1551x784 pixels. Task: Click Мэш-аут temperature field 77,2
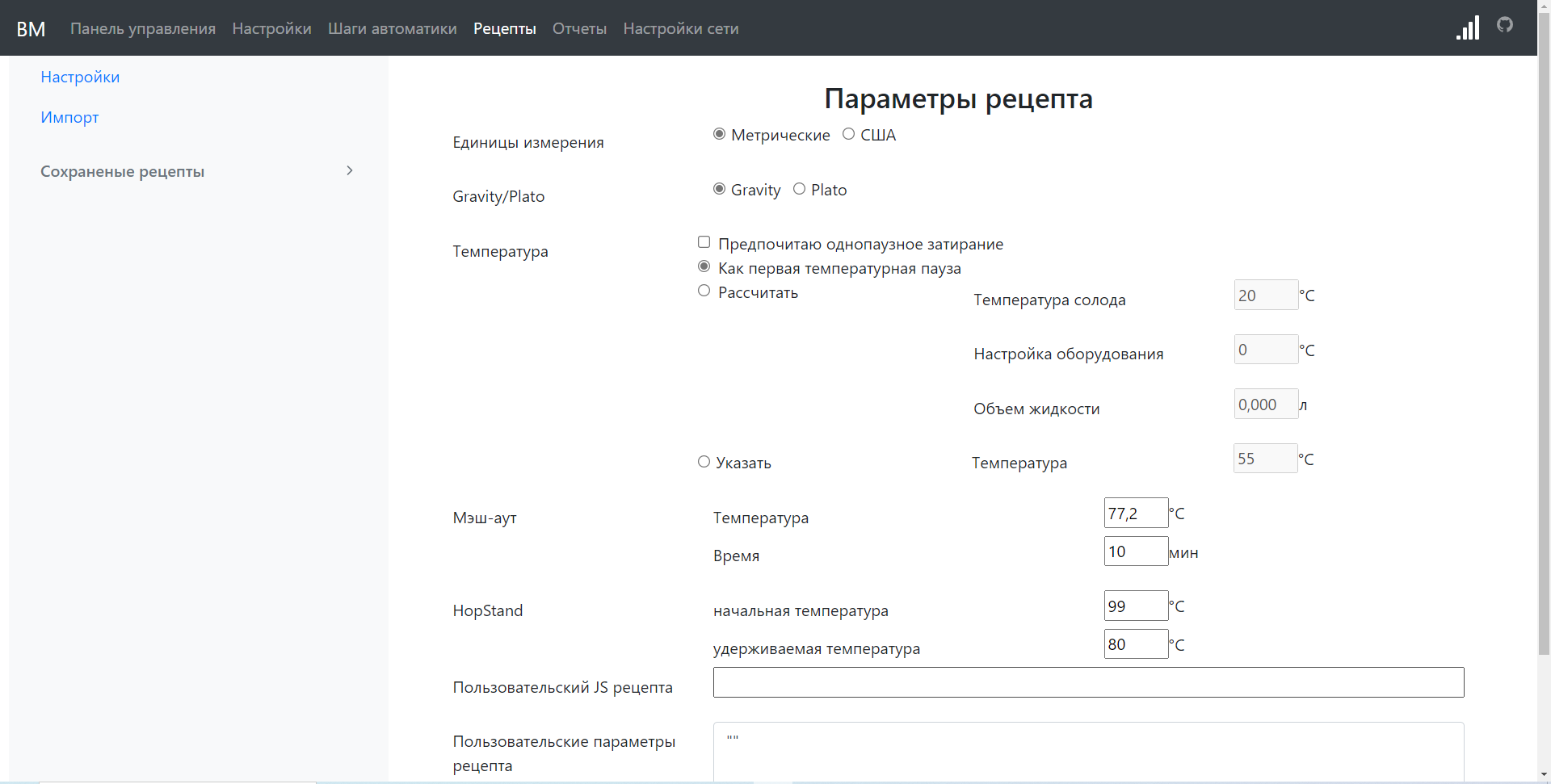pos(1136,513)
